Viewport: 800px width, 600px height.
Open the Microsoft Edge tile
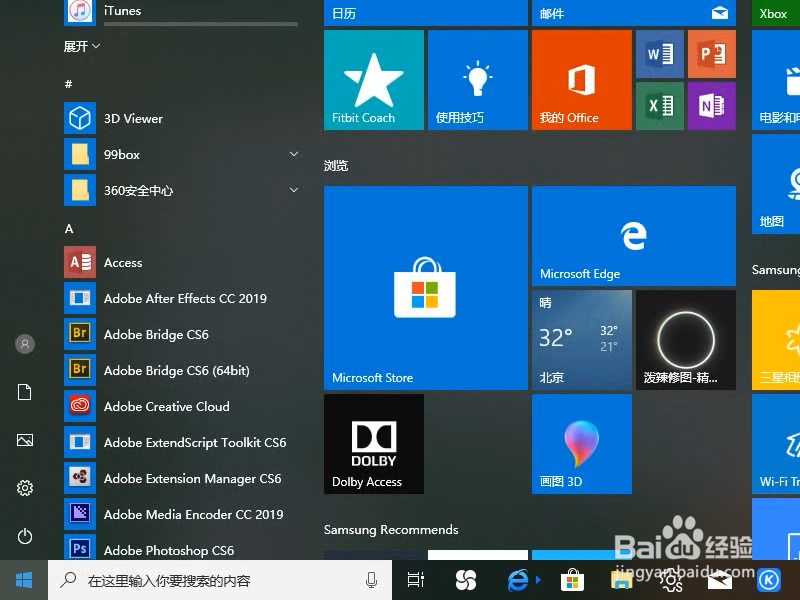[x=634, y=236]
